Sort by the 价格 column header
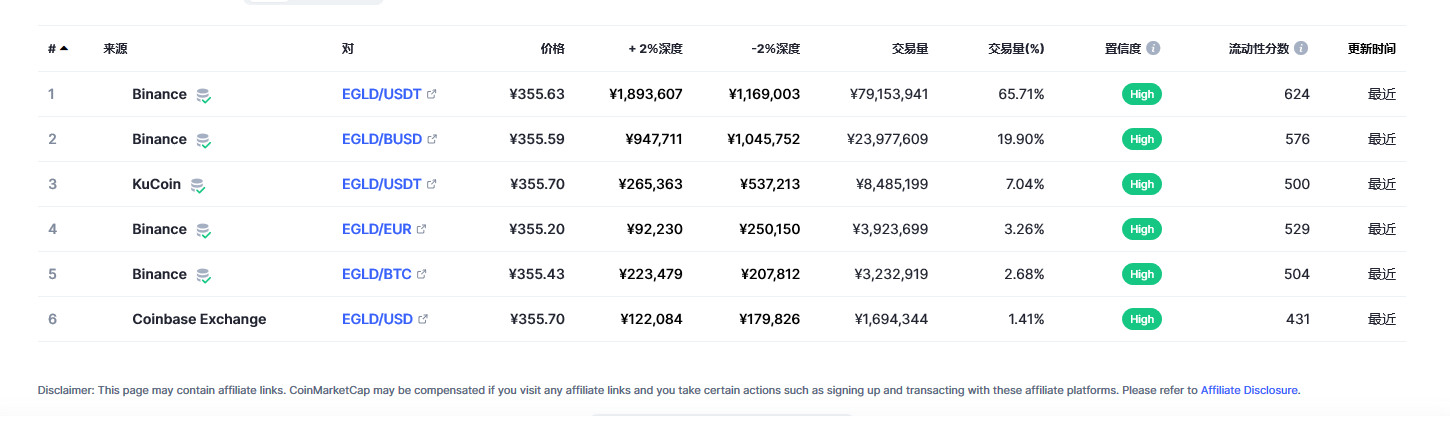This screenshot has width=1450, height=430. click(552, 48)
